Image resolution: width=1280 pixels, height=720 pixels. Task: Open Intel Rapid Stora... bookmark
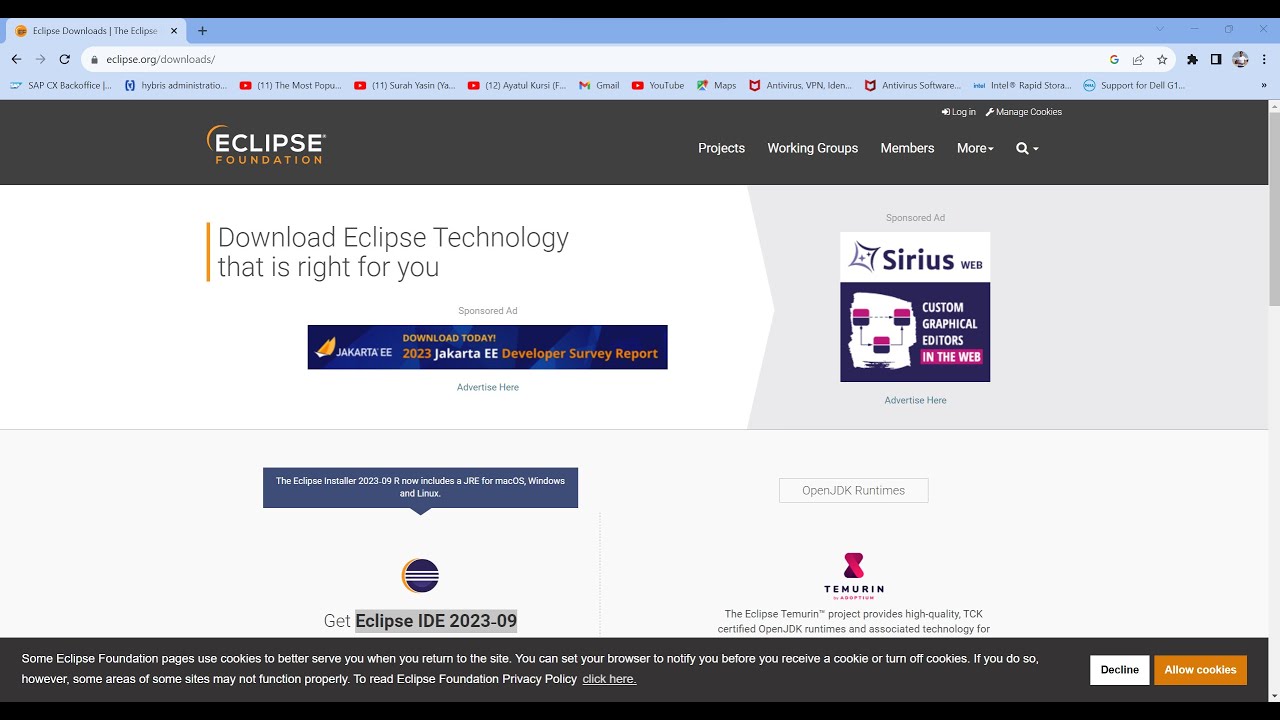tap(1022, 86)
